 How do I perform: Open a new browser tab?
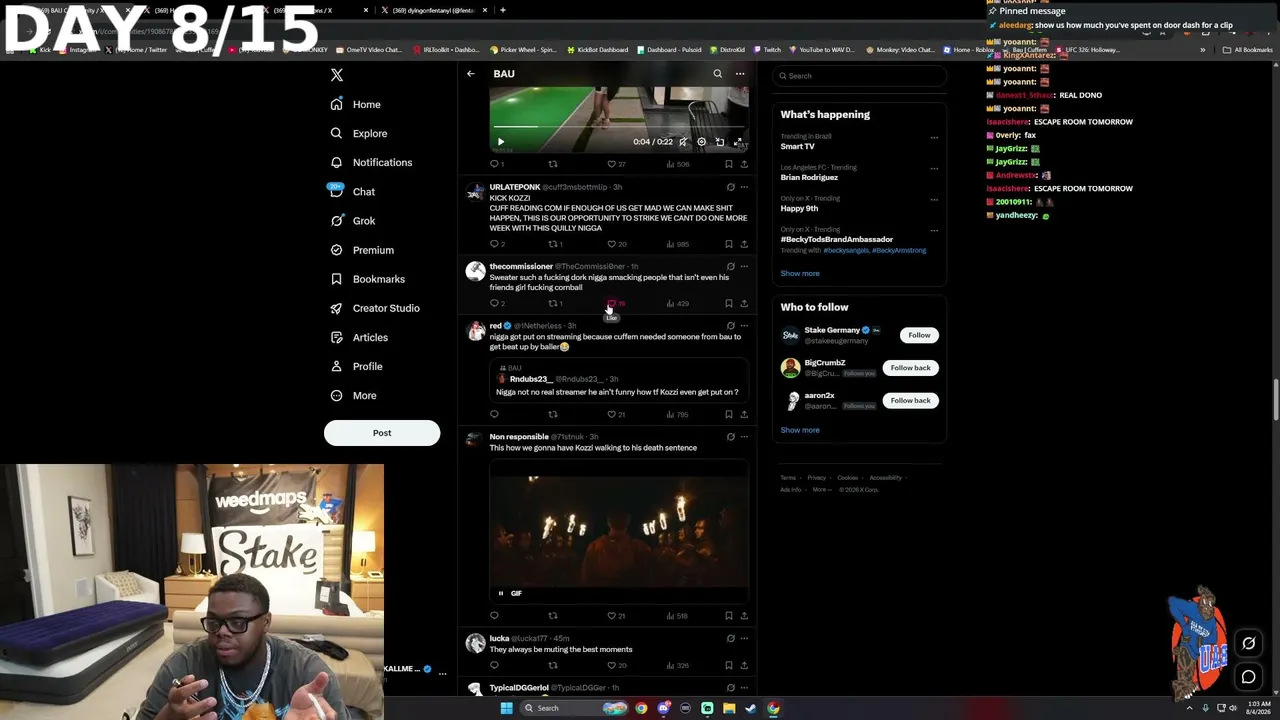(x=503, y=10)
